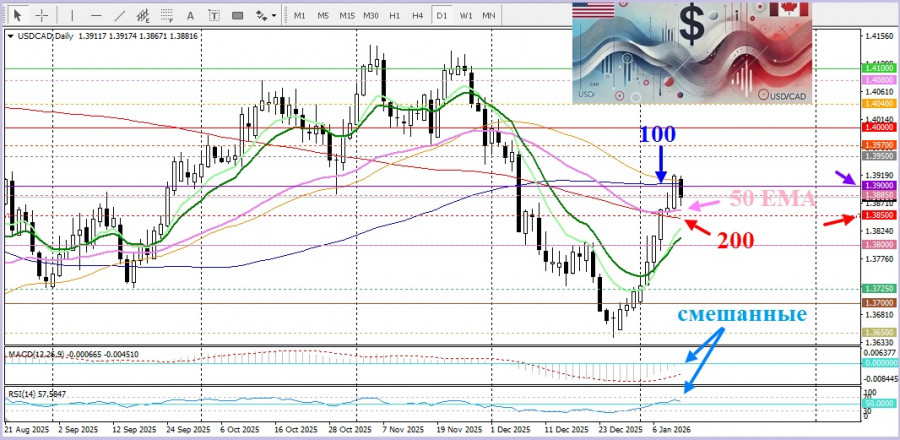Viewport: 900px width, 440px height.
Task: Select the rectangle shape tool
Action: [x=237, y=15]
